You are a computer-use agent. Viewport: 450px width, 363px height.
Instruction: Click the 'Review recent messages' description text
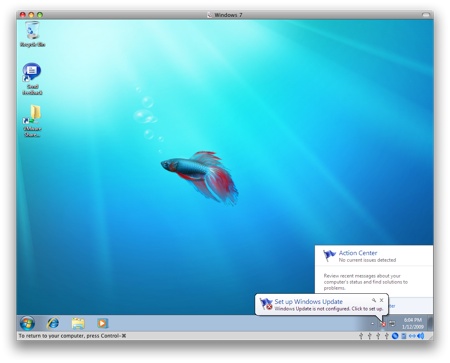pos(366,282)
